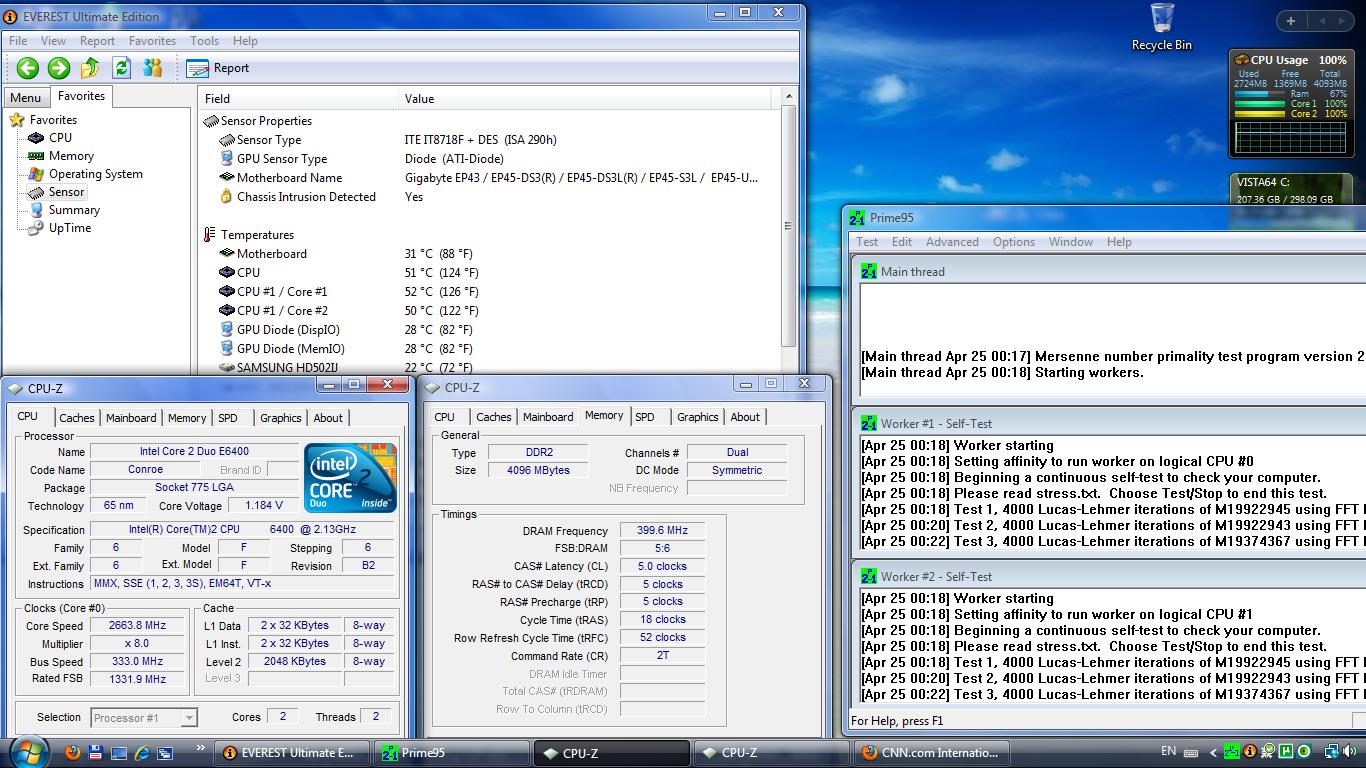
Task: Switch to the Menu tab in EVEREST
Action: (26, 98)
